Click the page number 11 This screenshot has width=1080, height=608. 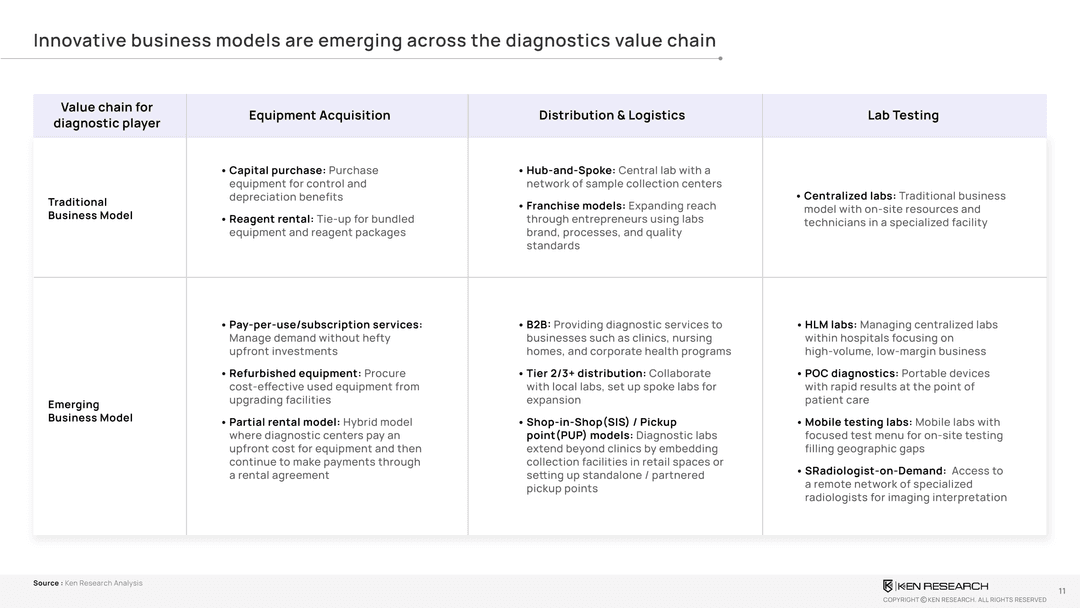1062,591
